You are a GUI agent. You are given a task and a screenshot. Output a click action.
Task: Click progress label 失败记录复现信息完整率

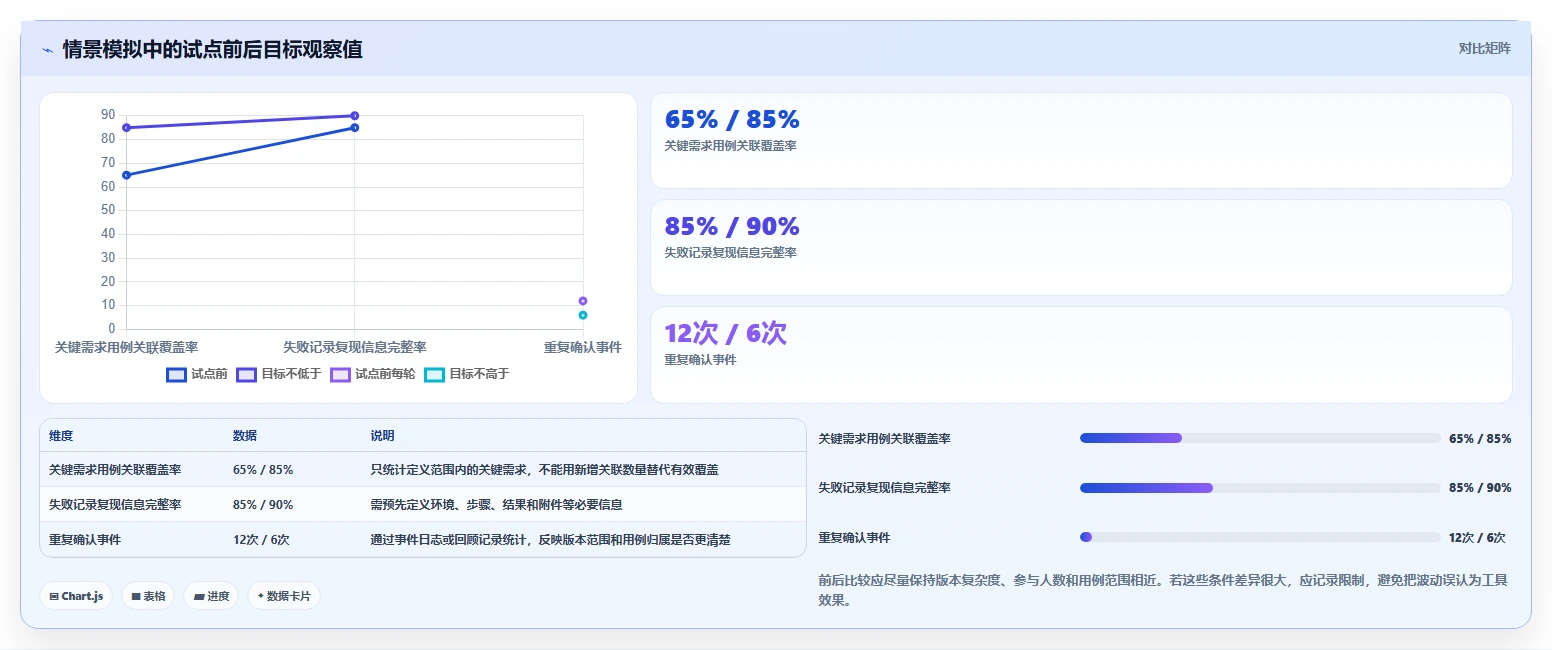pyautogui.click(x=884, y=488)
